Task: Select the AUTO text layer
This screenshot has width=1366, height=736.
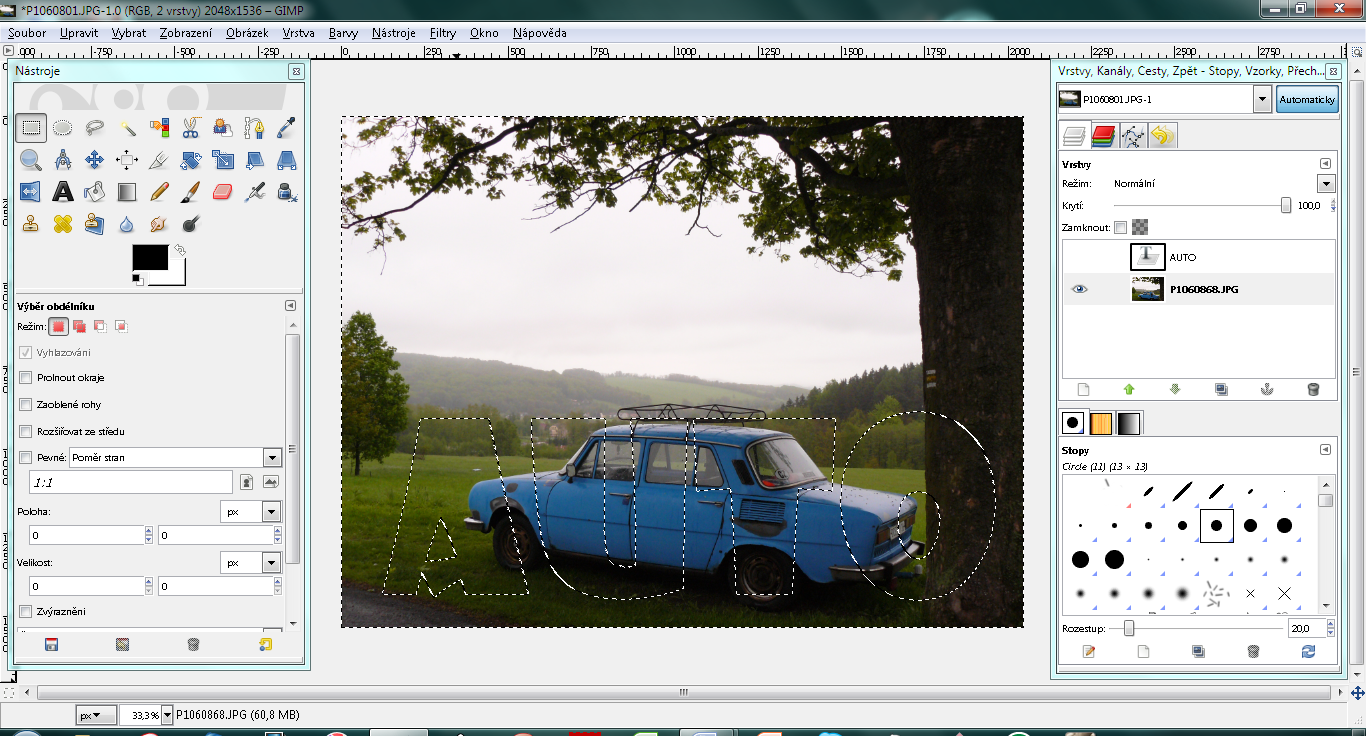Action: click(1182, 257)
